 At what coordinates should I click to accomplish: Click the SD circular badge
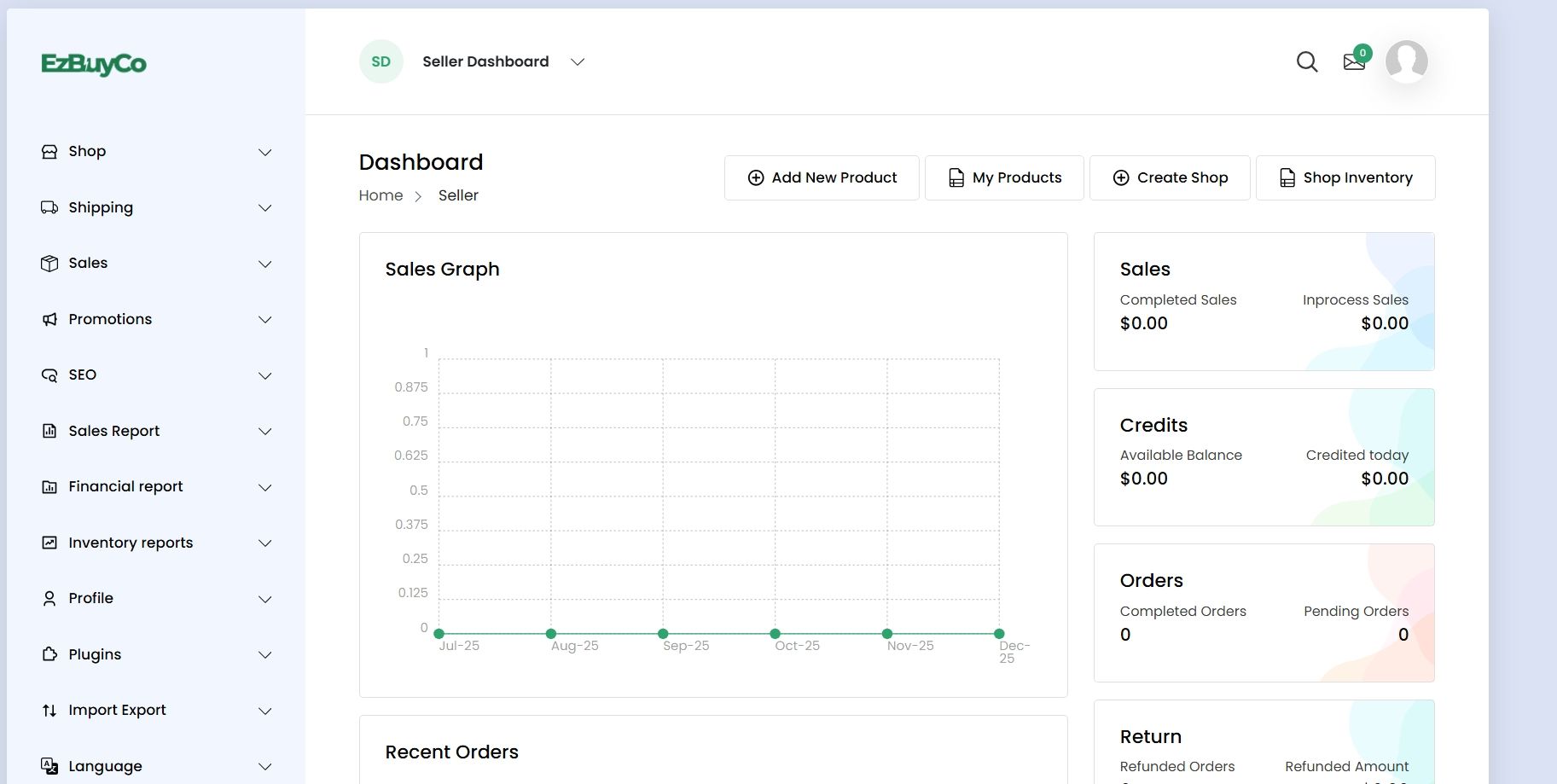[381, 61]
